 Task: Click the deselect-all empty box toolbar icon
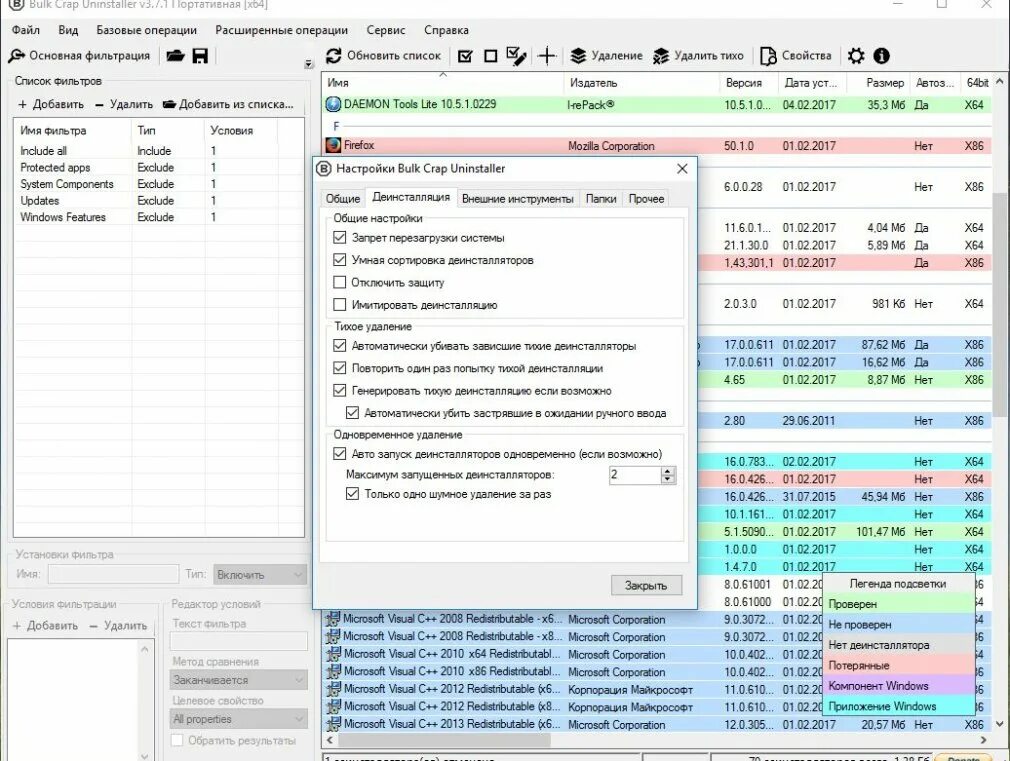pyautogui.click(x=491, y=57)
